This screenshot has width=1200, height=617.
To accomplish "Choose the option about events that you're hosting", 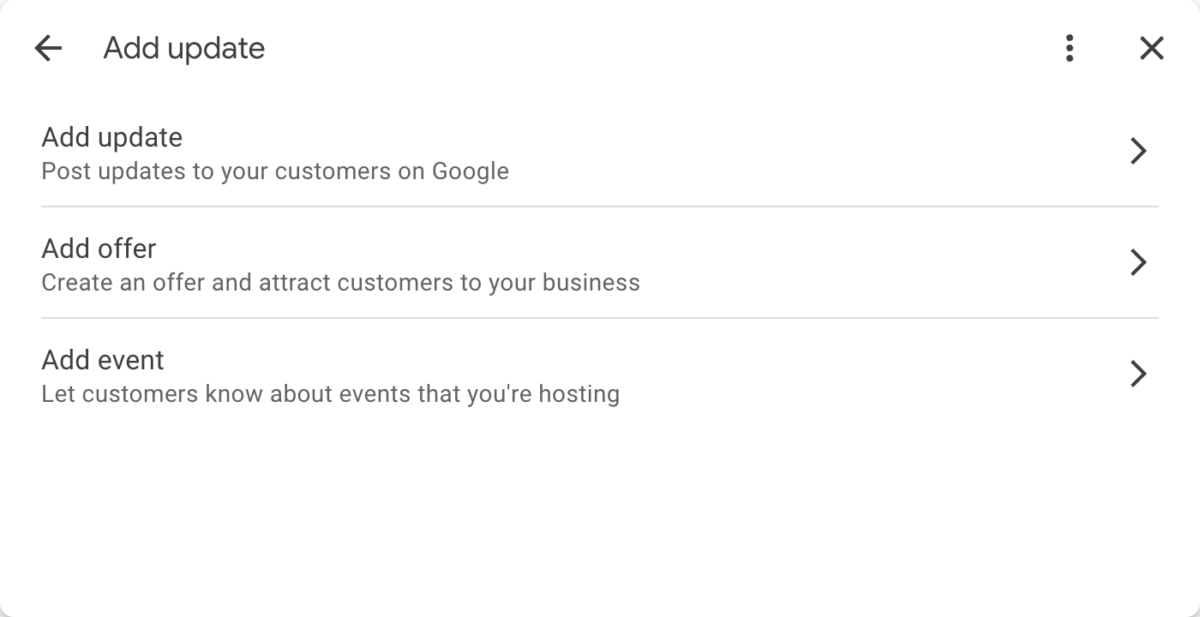I will (600, 375).
